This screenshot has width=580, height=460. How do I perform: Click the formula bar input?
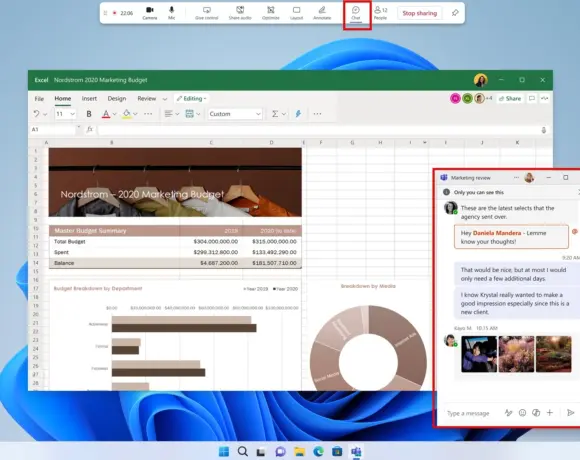pos(320,130)
